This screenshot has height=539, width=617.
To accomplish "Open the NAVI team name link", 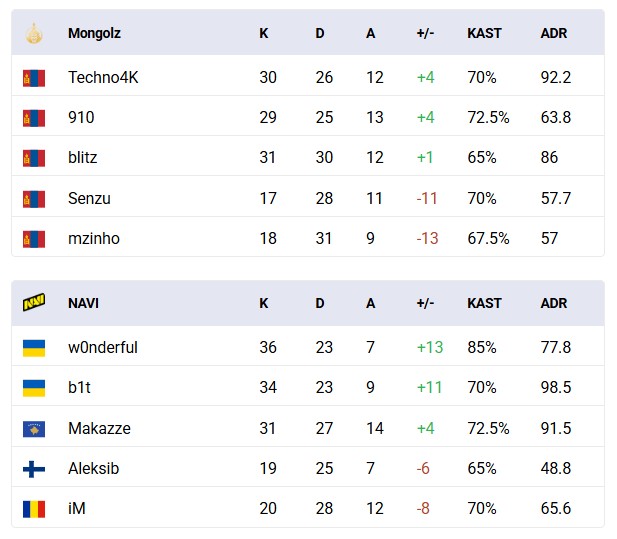I will 83,303.
